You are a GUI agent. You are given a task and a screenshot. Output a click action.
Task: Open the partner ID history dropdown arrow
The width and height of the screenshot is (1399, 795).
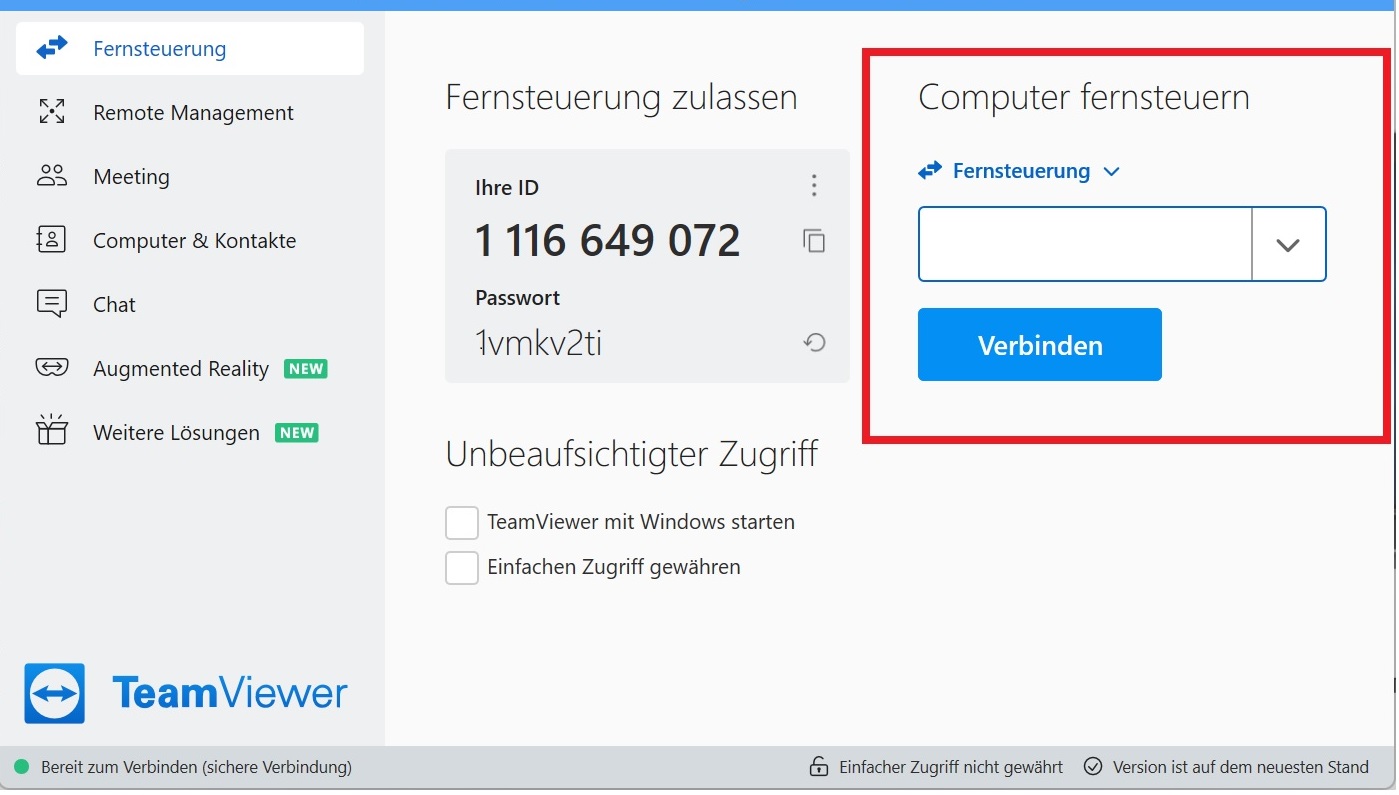point(1288,244)
